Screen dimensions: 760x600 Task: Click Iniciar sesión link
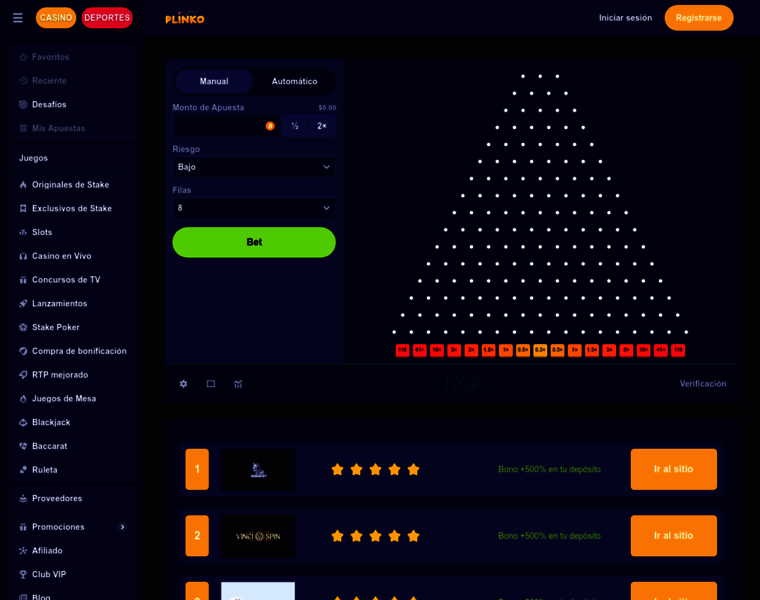coord(625,18)
